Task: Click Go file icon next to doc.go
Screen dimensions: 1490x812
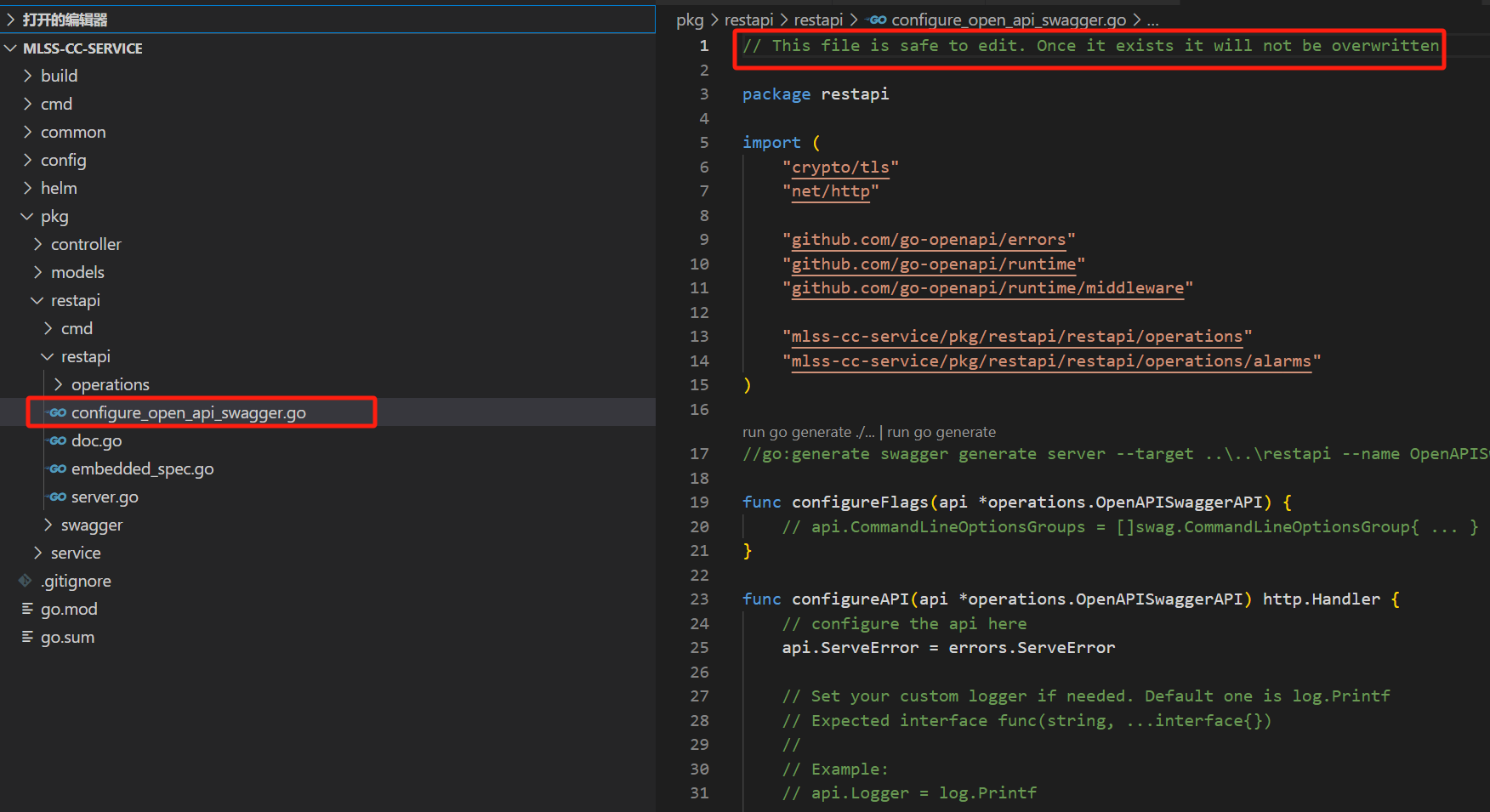Action: pyautogui.click(x=58, y=440)
